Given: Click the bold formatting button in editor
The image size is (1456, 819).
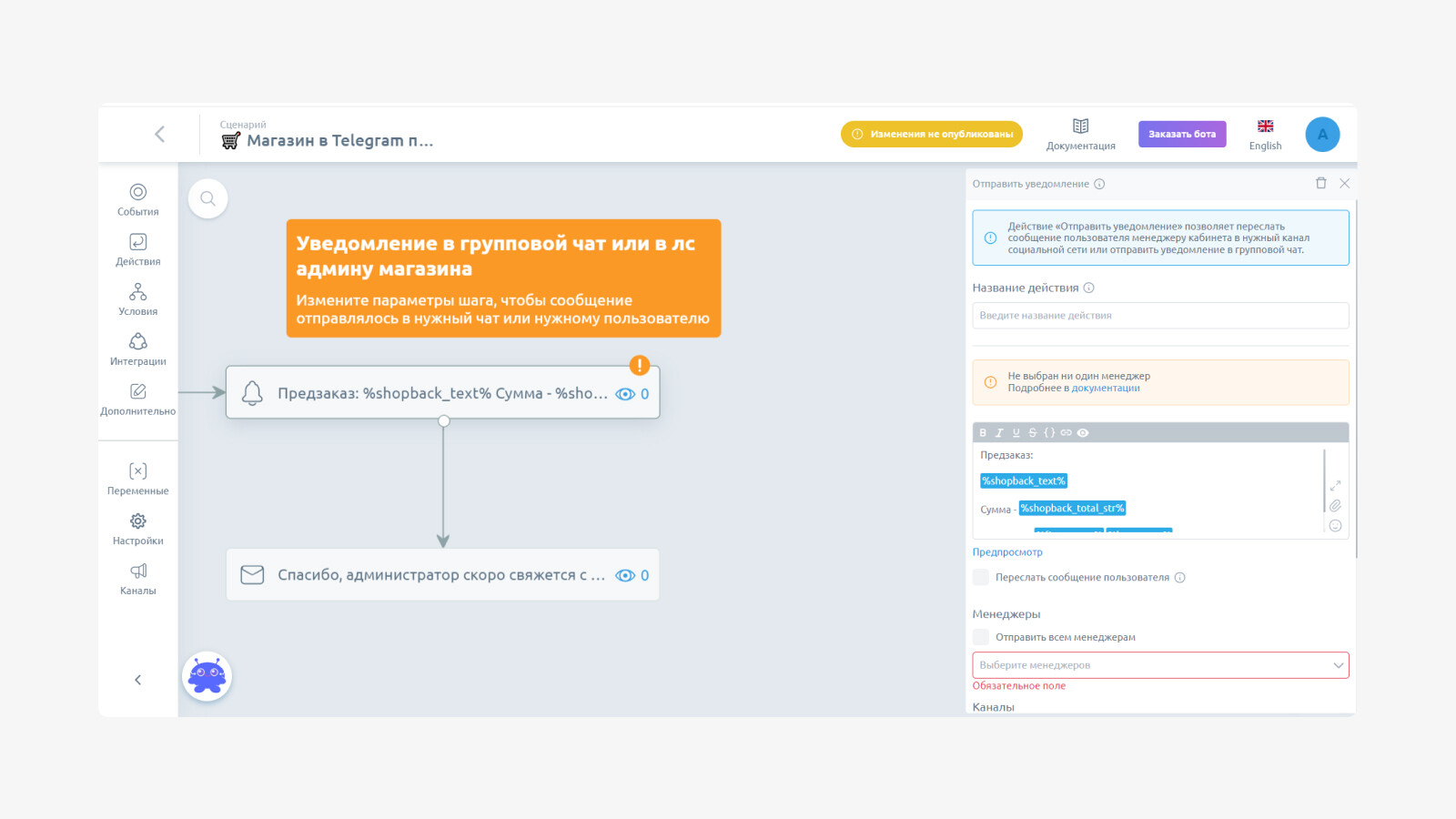Looking at the screenshot, I should (983, 433).
